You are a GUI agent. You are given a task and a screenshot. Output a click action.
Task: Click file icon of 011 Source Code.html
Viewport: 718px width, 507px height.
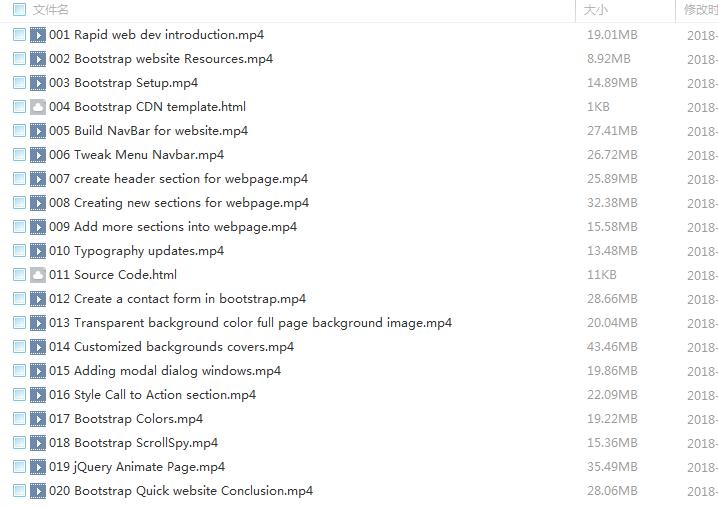[38, 275]
